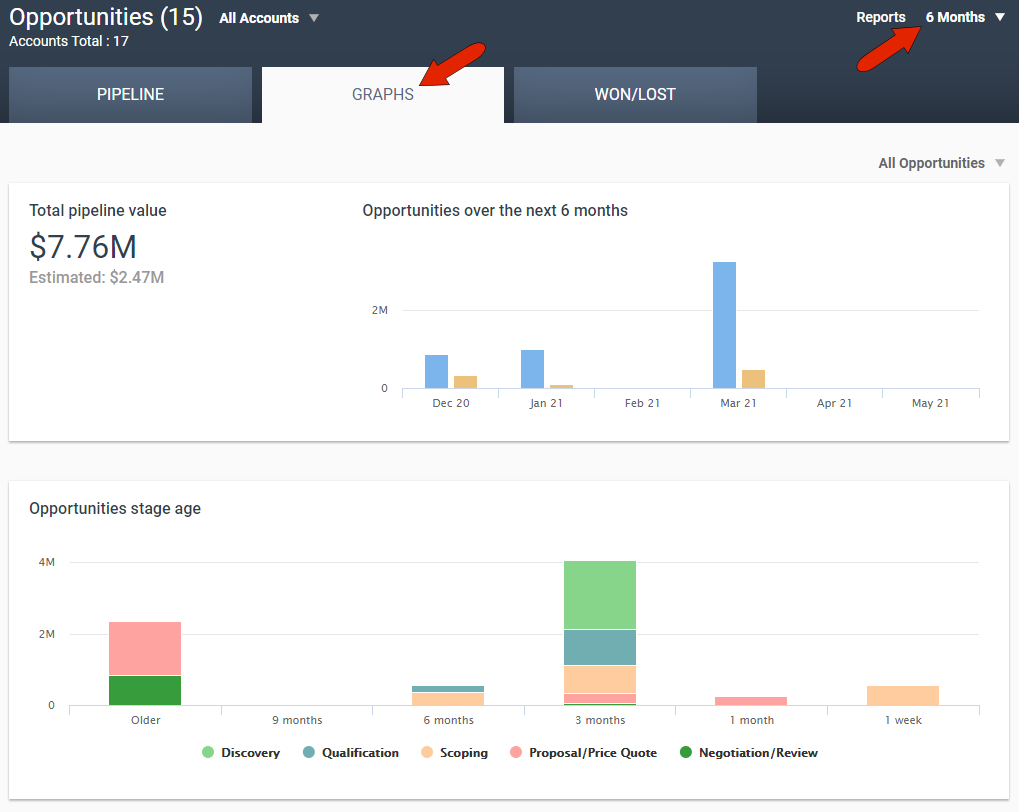Click the light green Discovery legend dot
The height and width of the screenshot is (812, 1019).
(208, 753)
